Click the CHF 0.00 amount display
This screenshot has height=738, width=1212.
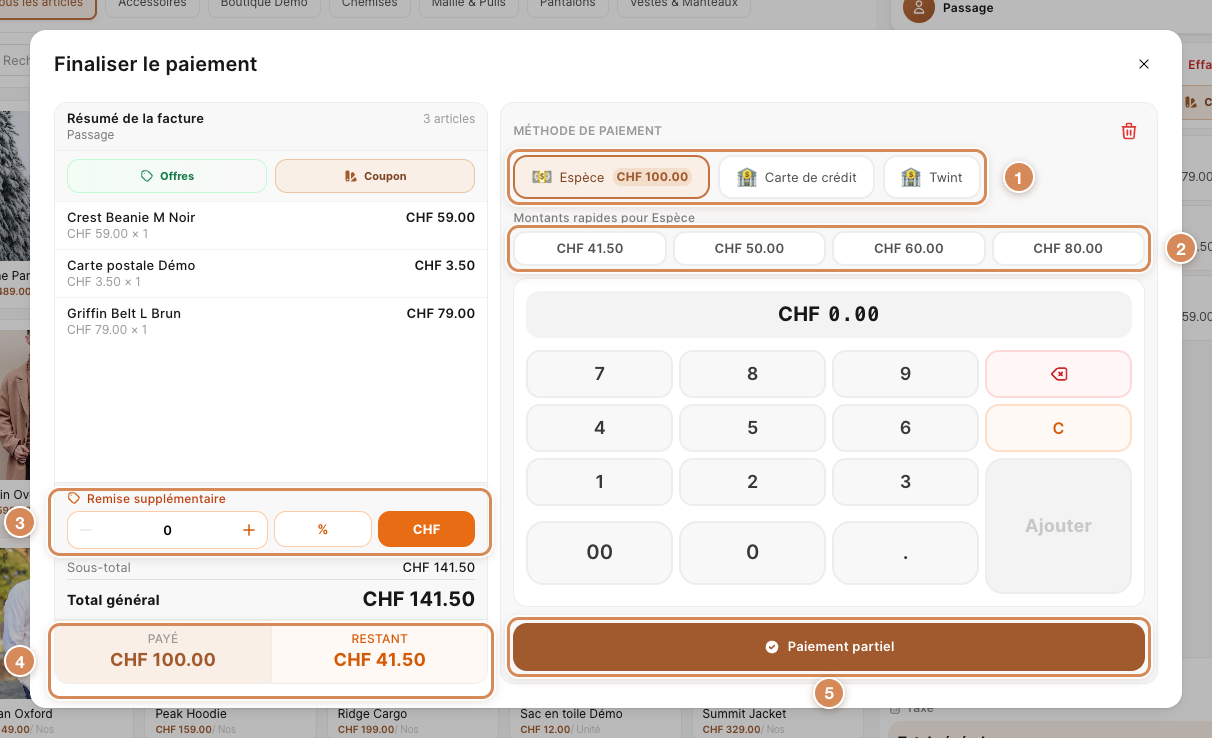coord(829,314)
